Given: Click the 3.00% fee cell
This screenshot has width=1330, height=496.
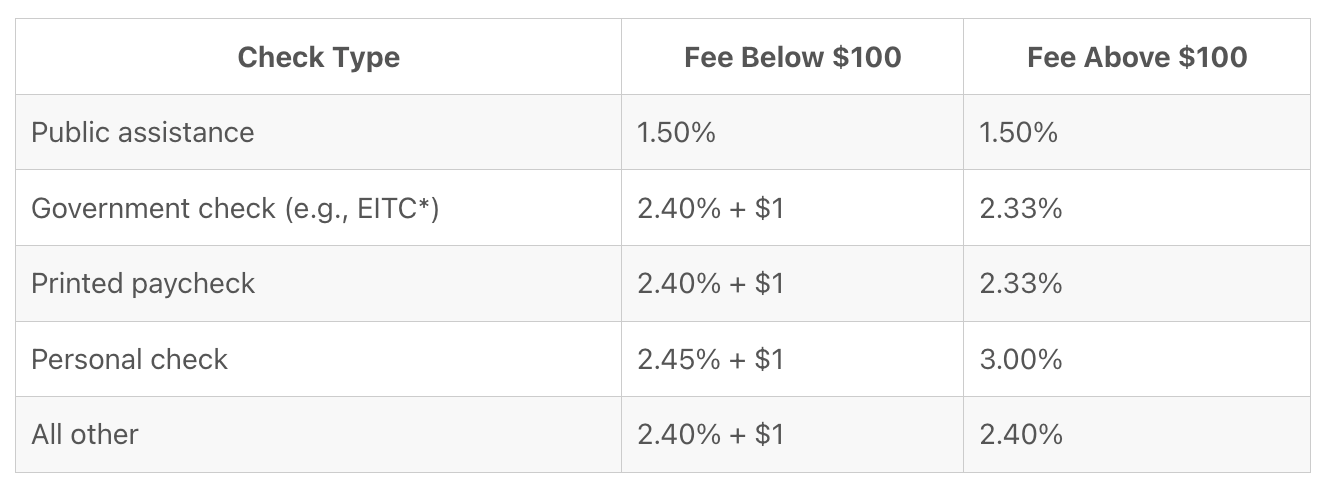Looking at the screenshot, I should pyautogui.click(x=1020, y=360).
